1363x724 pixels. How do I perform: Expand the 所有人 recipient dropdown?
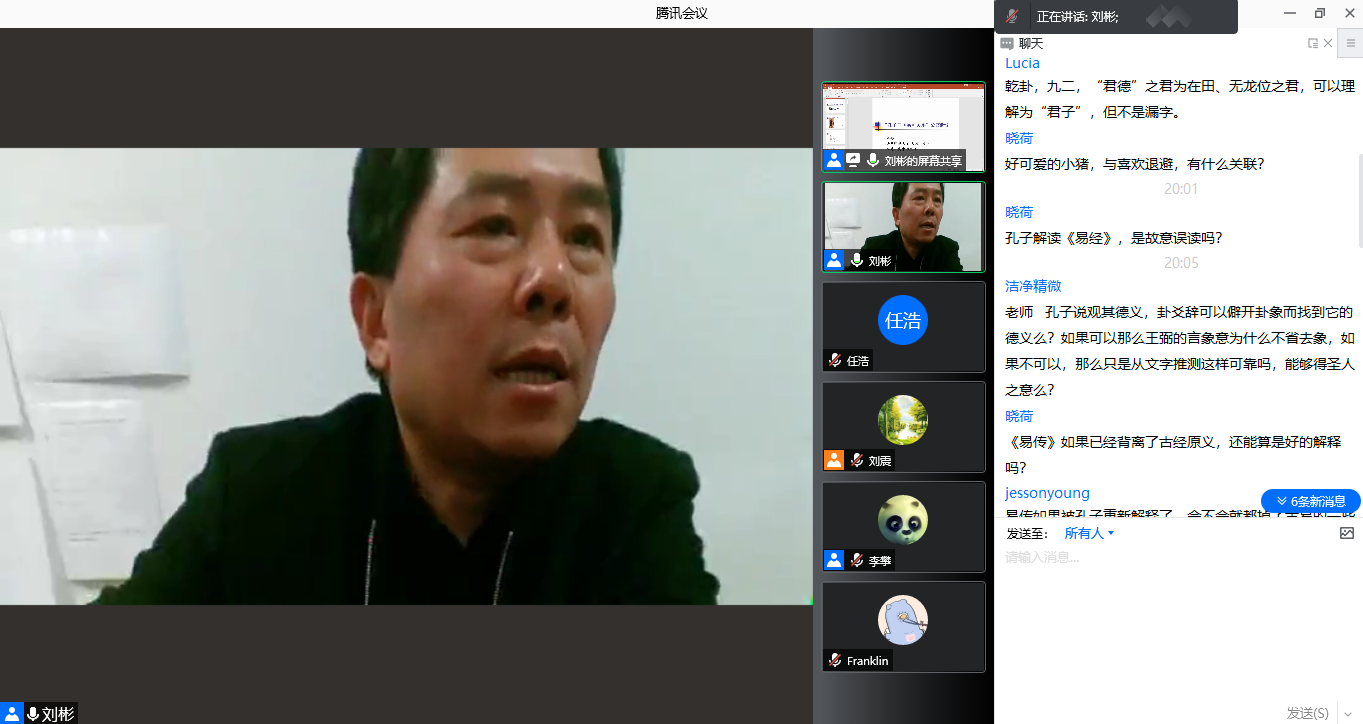pyautogui.click(x=1089, y=533)
